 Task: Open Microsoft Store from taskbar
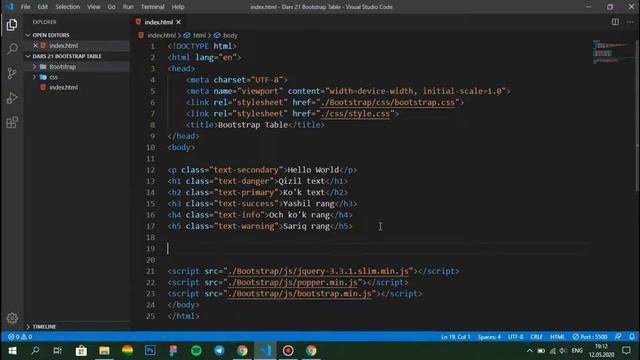[x=81, y=351]
